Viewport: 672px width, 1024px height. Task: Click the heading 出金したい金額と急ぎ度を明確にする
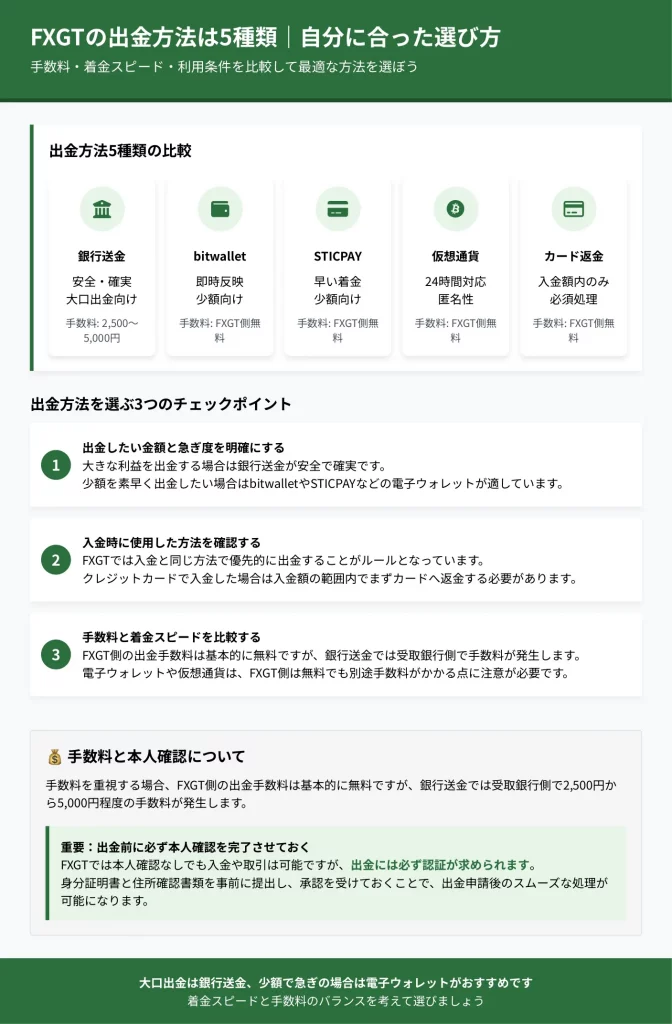[184, 447]
